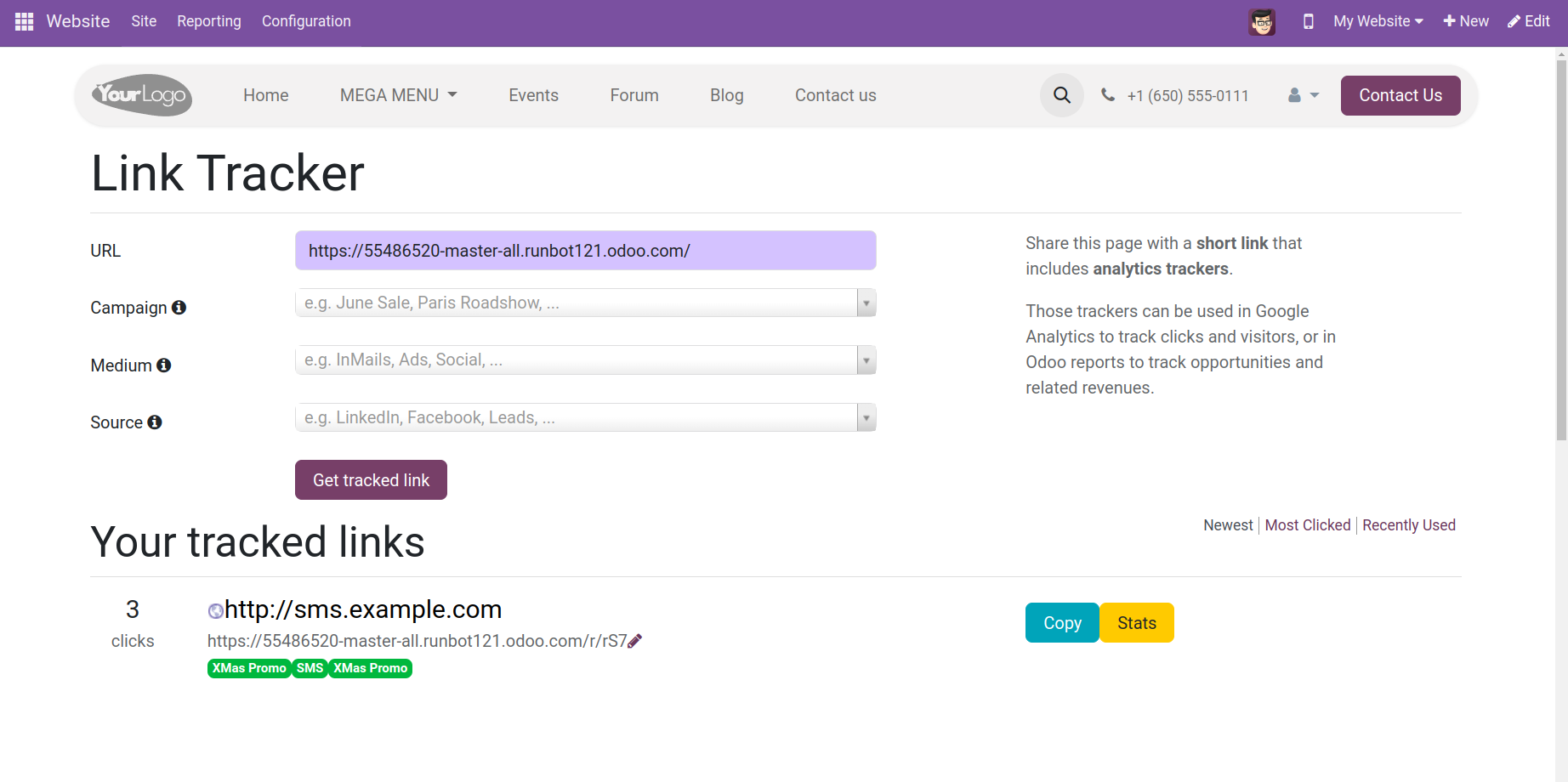This screenshot has height=782, width=1568.
Task: Click the Get tracked link button
Action: coord(371,480)
